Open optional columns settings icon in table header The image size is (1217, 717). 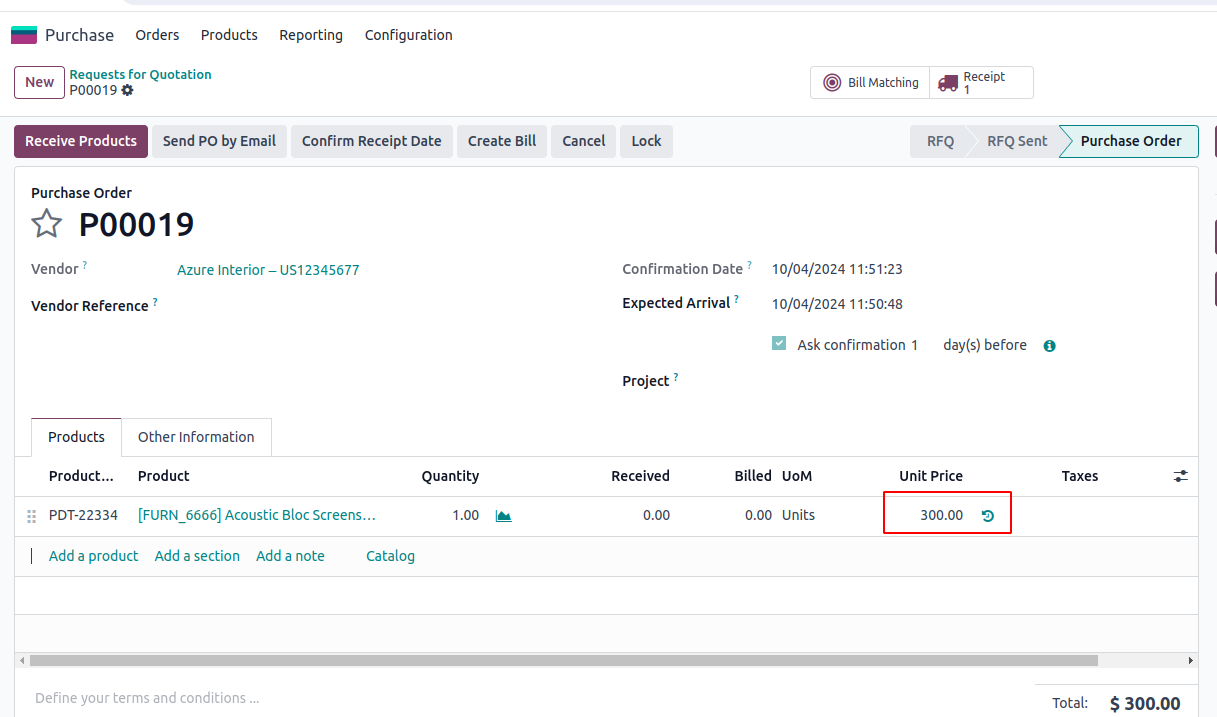click(1181, 476)
